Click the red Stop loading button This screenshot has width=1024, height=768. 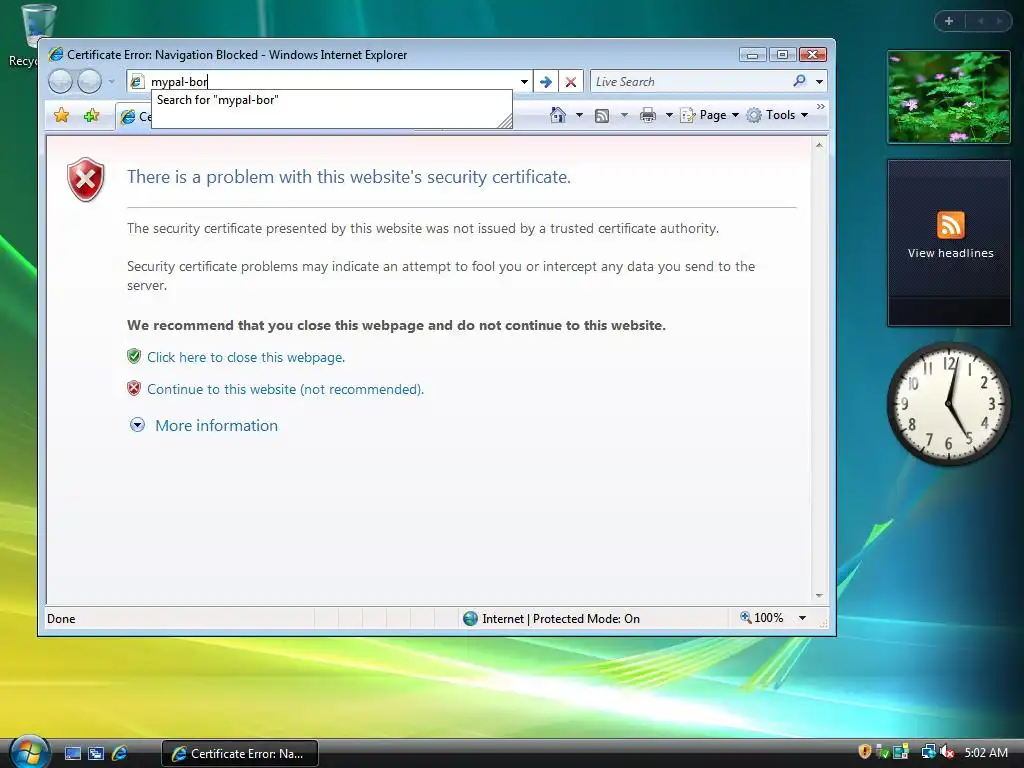point(571,82)
